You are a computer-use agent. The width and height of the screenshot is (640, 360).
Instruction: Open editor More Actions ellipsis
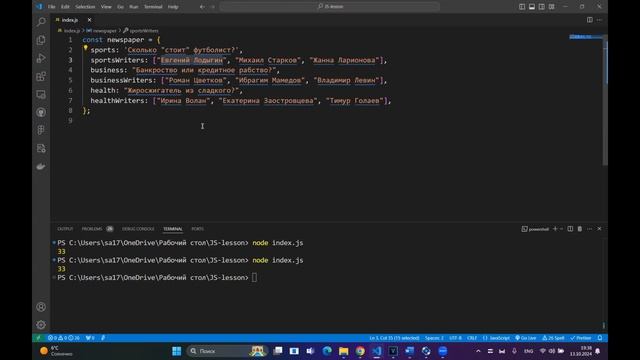(x=600, y=20)
